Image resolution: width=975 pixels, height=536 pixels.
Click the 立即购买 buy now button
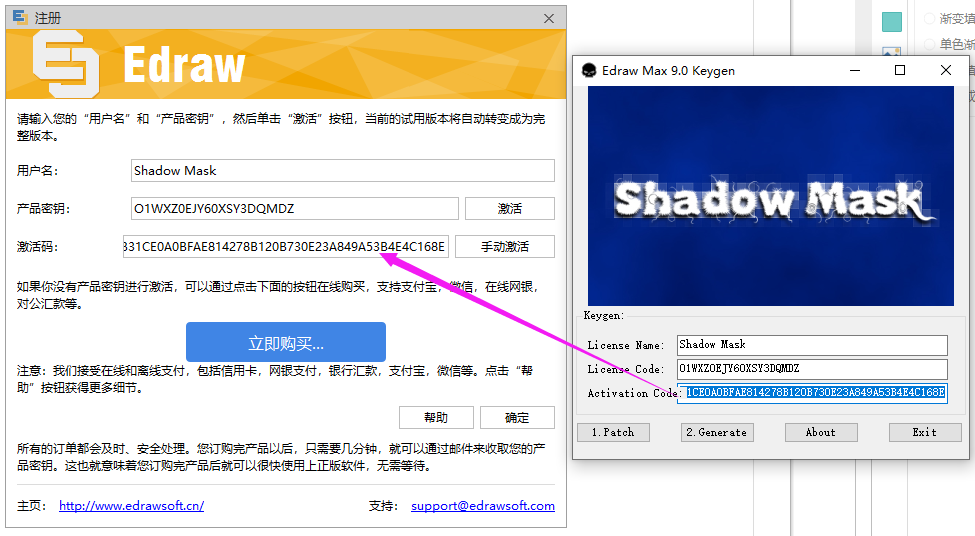click(285, 342)
